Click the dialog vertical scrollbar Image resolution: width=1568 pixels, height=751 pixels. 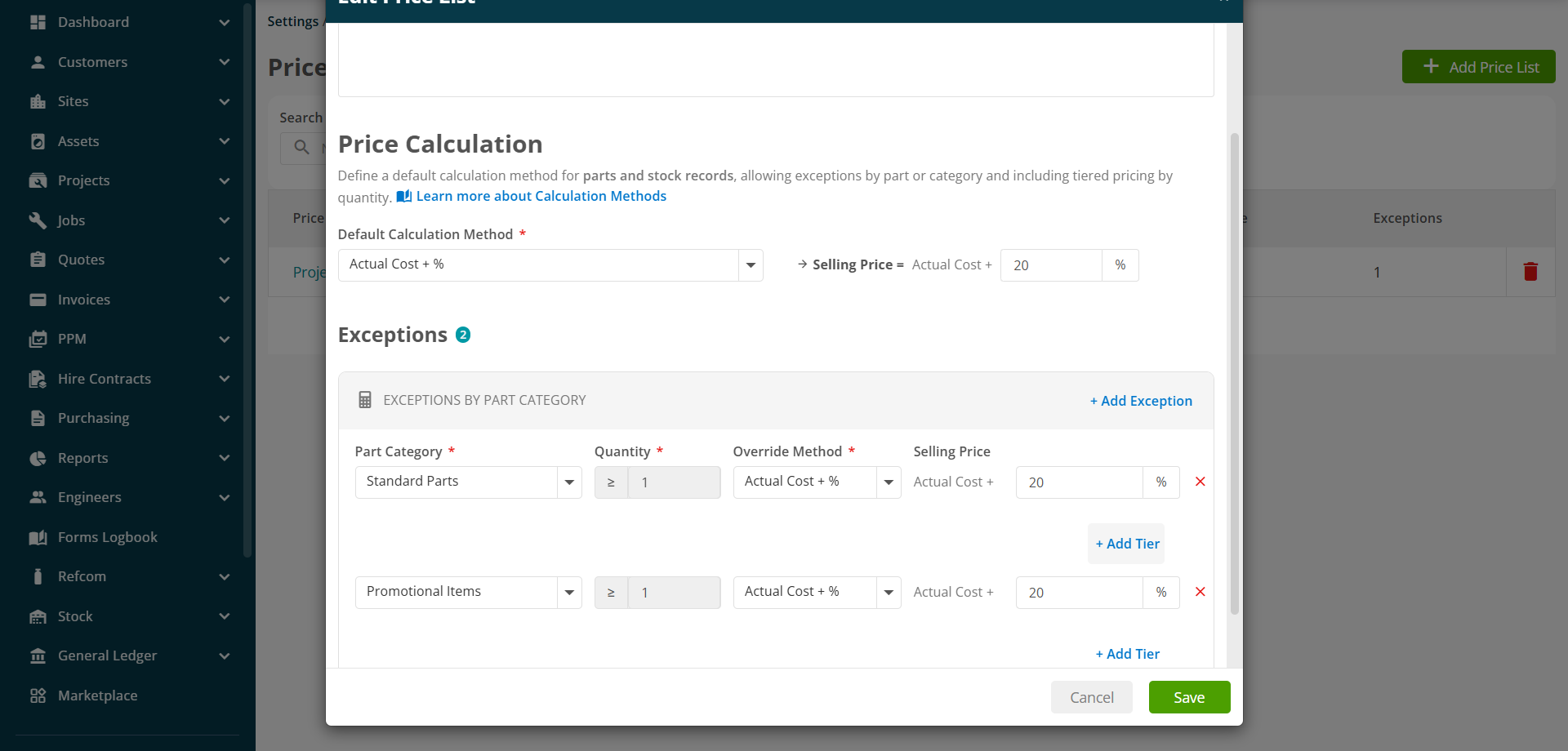(1235, 373)
